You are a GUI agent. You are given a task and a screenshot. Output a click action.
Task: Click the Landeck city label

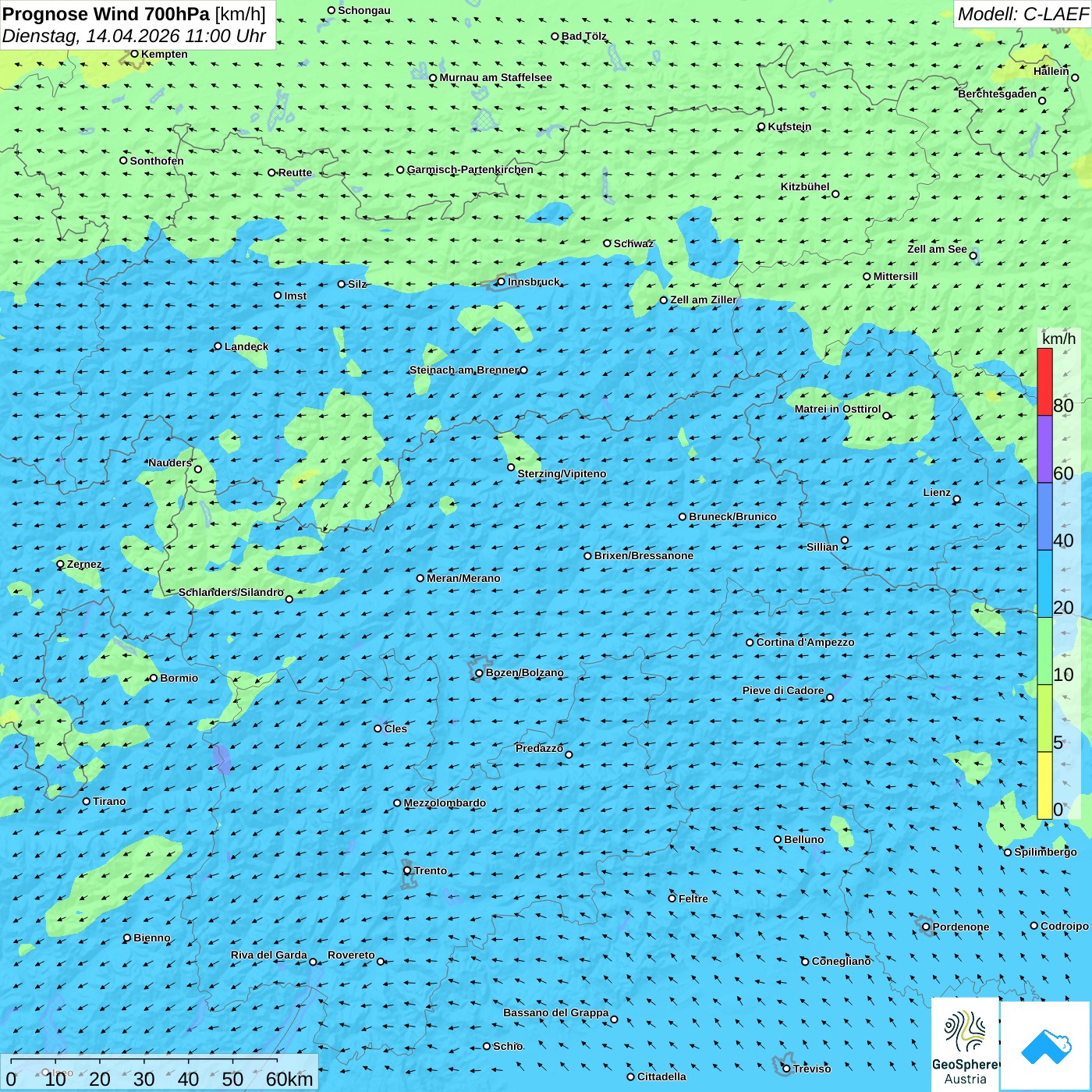(x=246, y=346)
